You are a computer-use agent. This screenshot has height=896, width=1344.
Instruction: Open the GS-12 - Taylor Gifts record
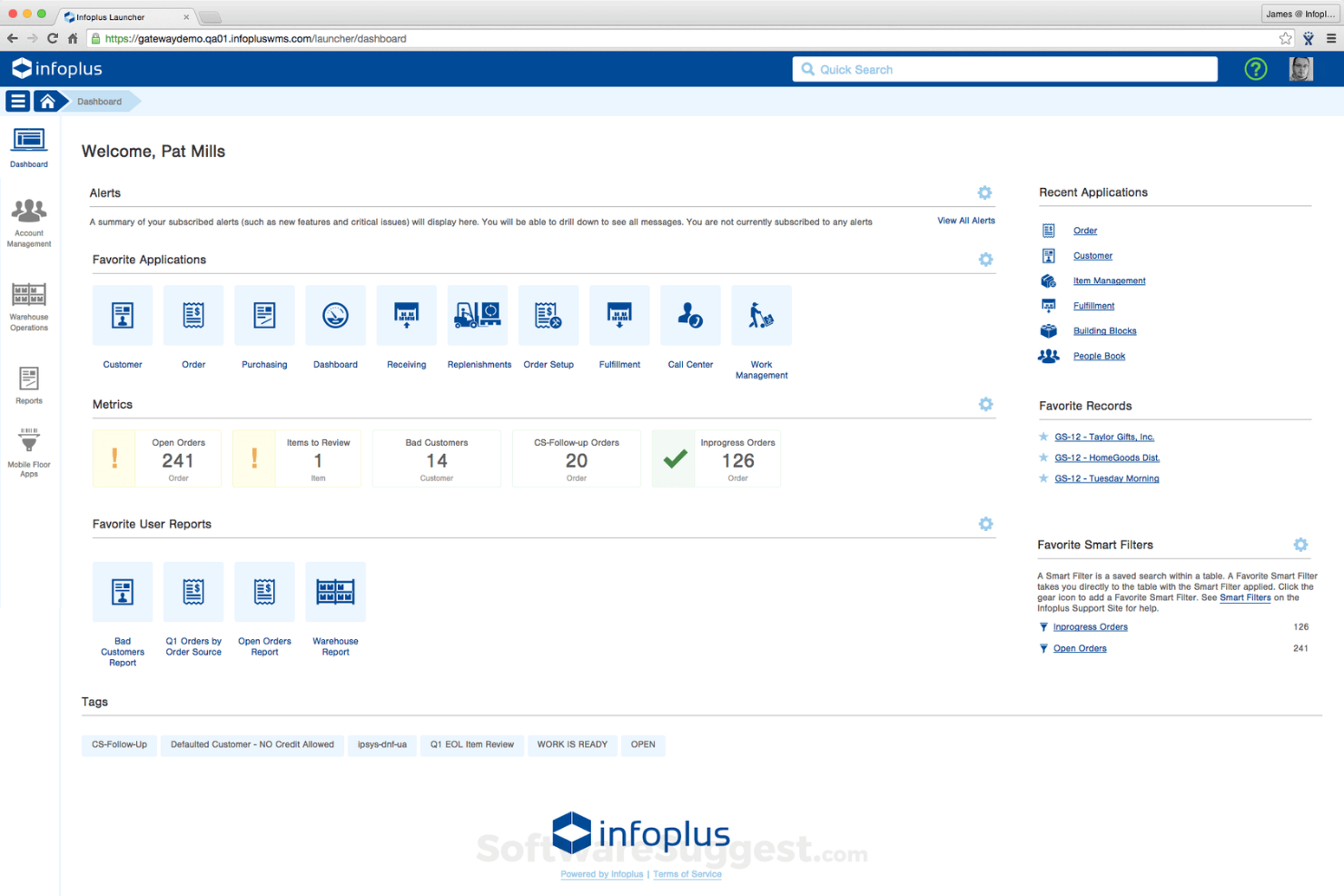[x=1104, y=437]
